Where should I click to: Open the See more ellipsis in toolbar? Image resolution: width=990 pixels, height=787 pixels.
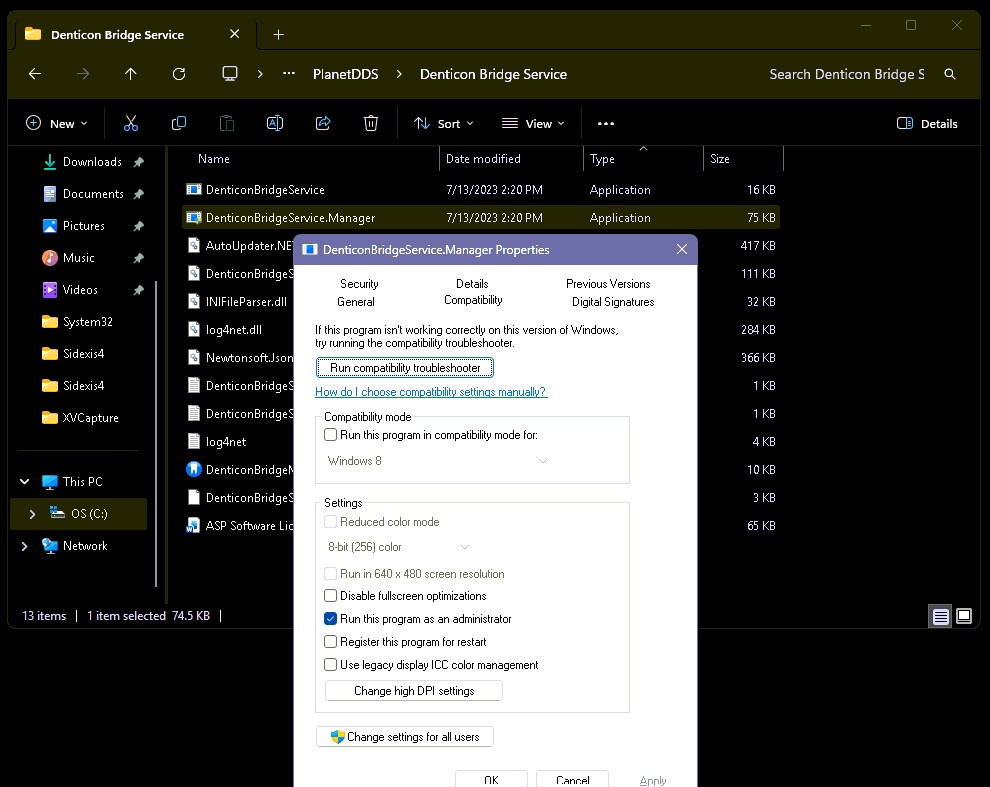point(605,124)
